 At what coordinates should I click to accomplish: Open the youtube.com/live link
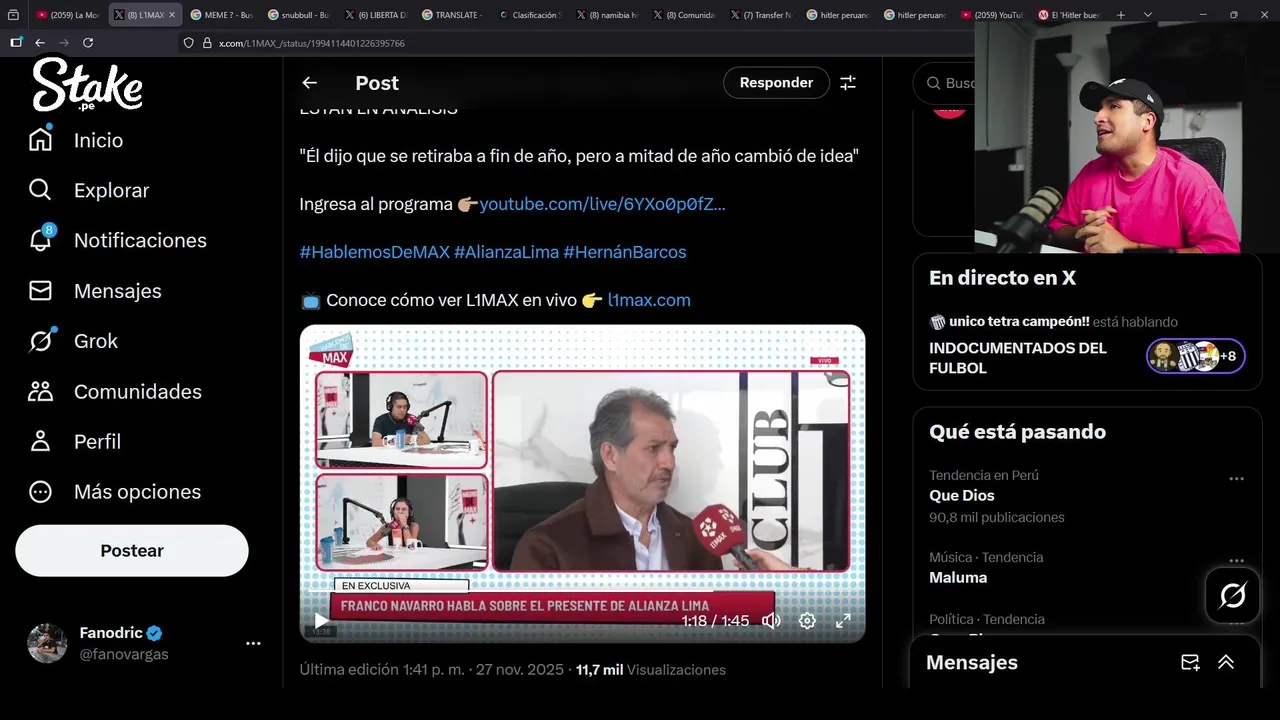click(602, 204)
